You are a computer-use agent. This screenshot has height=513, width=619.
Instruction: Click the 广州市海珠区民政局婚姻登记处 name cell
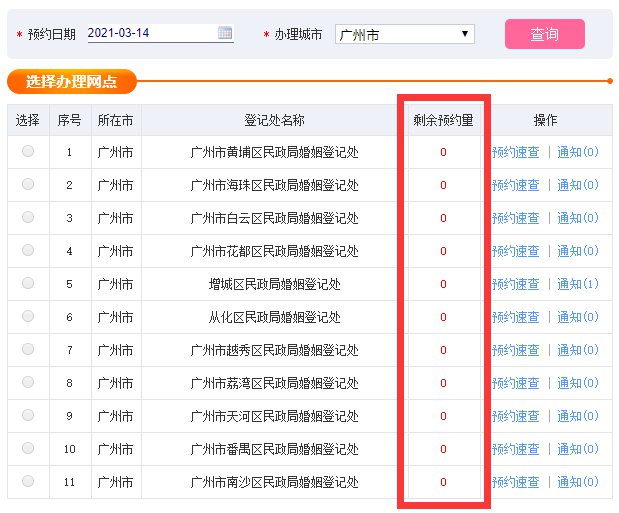pyautogui.click(x=274, y=185)
